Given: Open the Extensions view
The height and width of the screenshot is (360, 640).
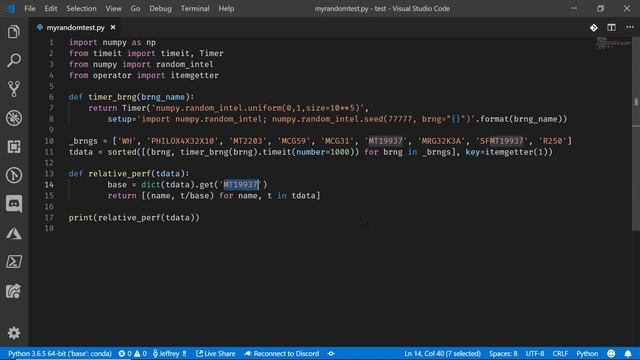Looking at the screenshot, I should click(x=14, y=147).
